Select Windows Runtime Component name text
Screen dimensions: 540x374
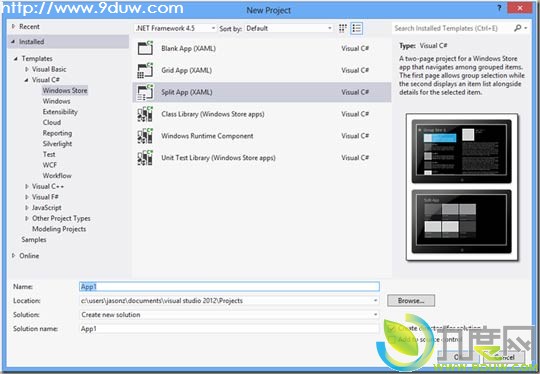[207, 136]
